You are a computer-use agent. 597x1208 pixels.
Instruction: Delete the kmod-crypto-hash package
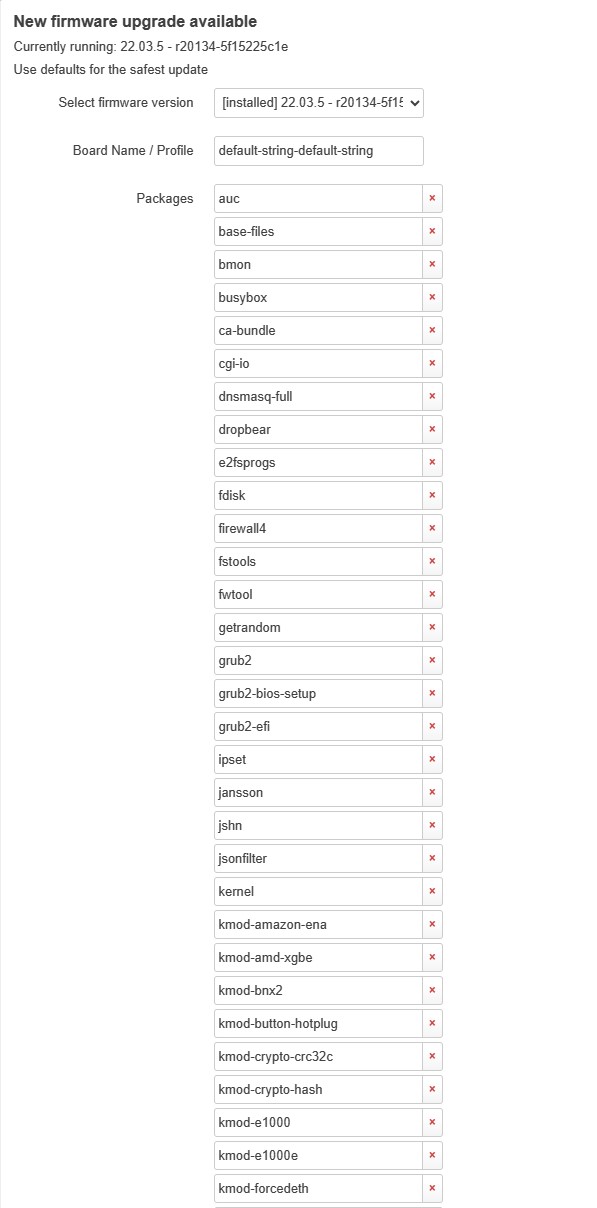[432, 1089]
